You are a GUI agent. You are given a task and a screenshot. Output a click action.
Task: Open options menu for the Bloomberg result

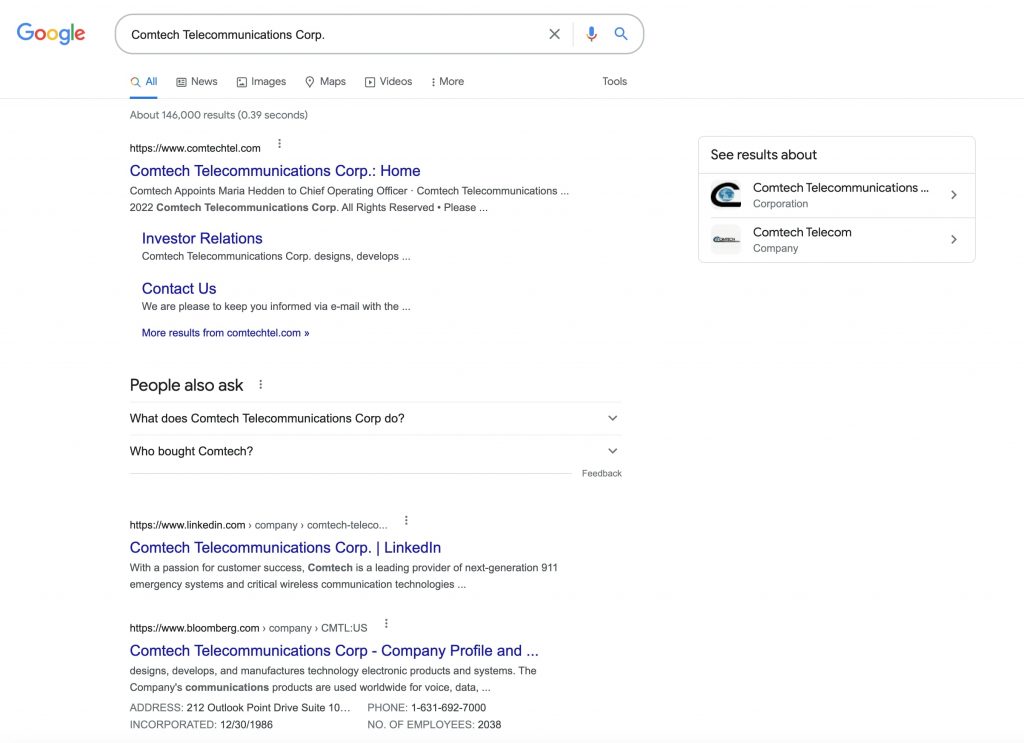(386, 624)
